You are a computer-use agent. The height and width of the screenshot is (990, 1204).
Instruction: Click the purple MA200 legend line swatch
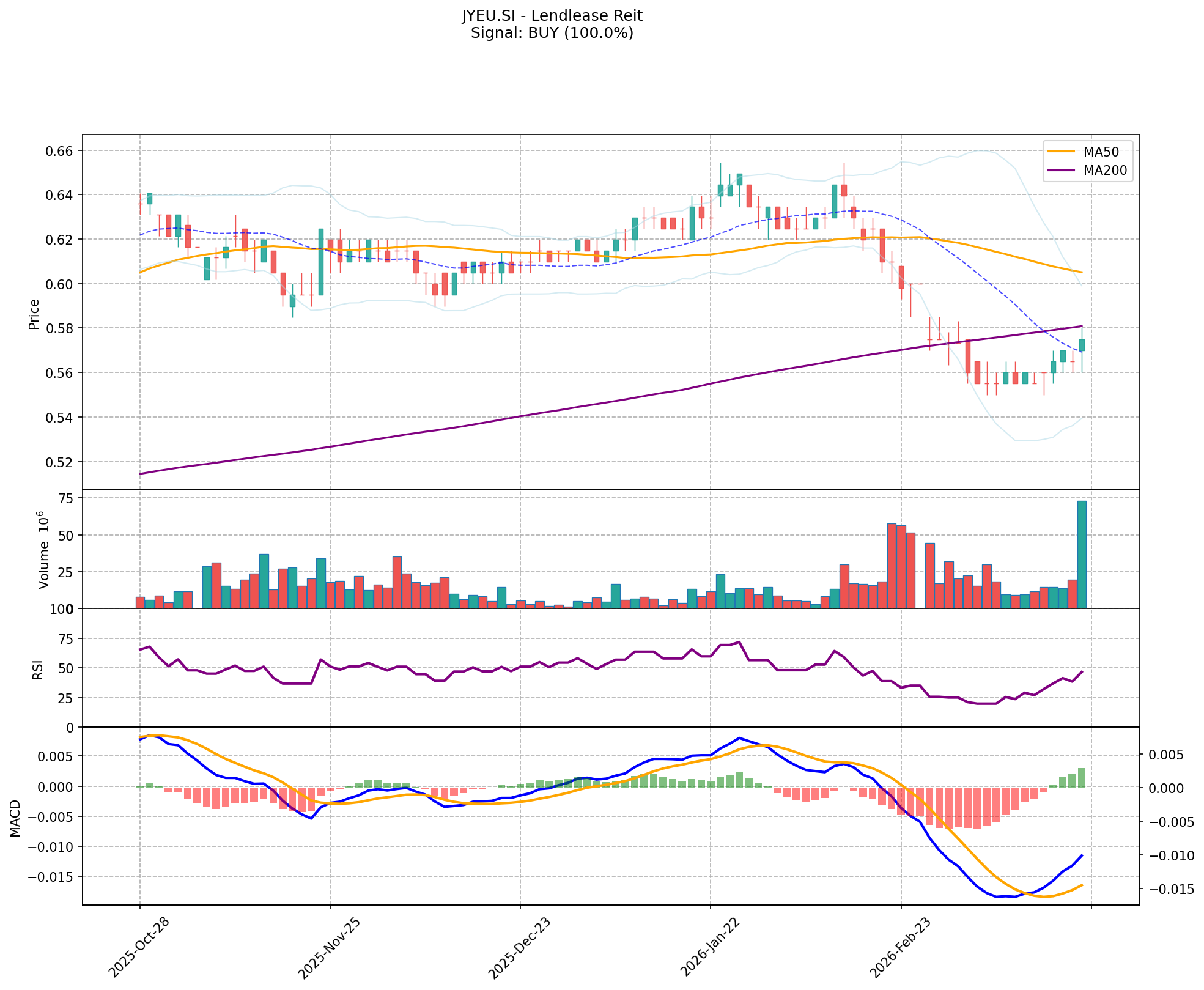(1061, 171)
